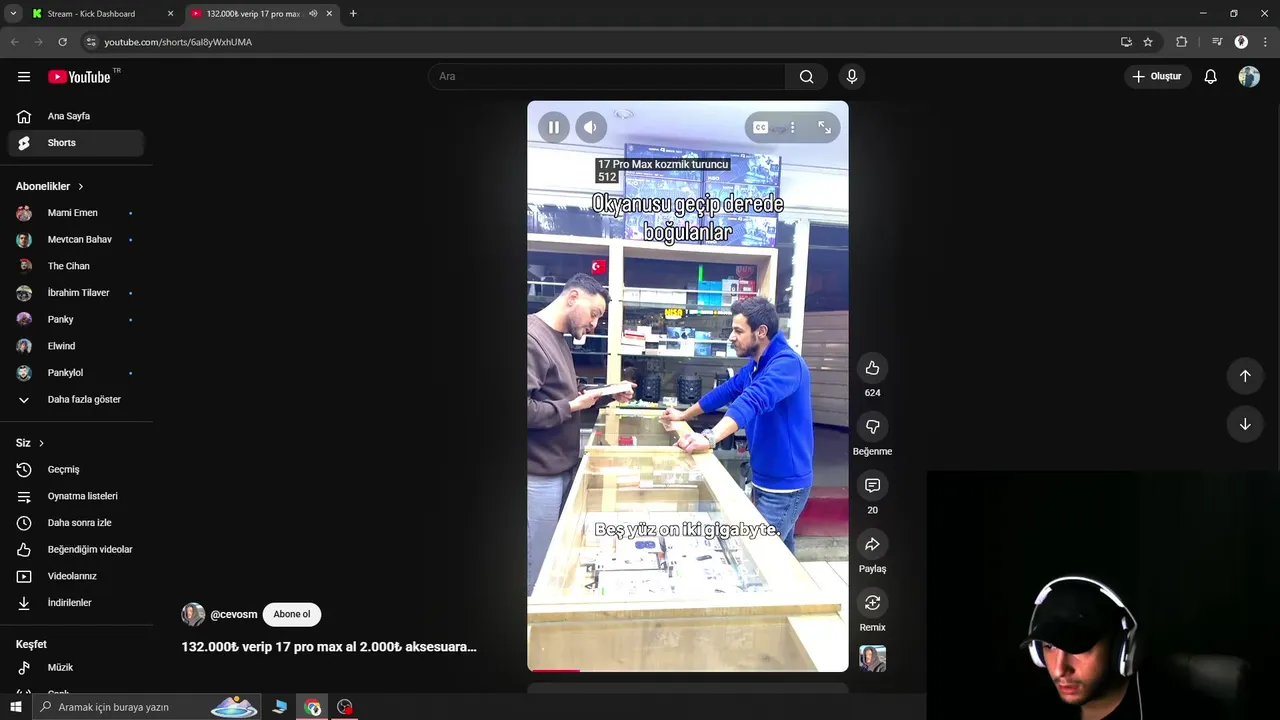Image resolution: width=1280 pixels, height=720 pixels.
Task: Mute the Shorts video volume
Action: click(x=591, y=127)
